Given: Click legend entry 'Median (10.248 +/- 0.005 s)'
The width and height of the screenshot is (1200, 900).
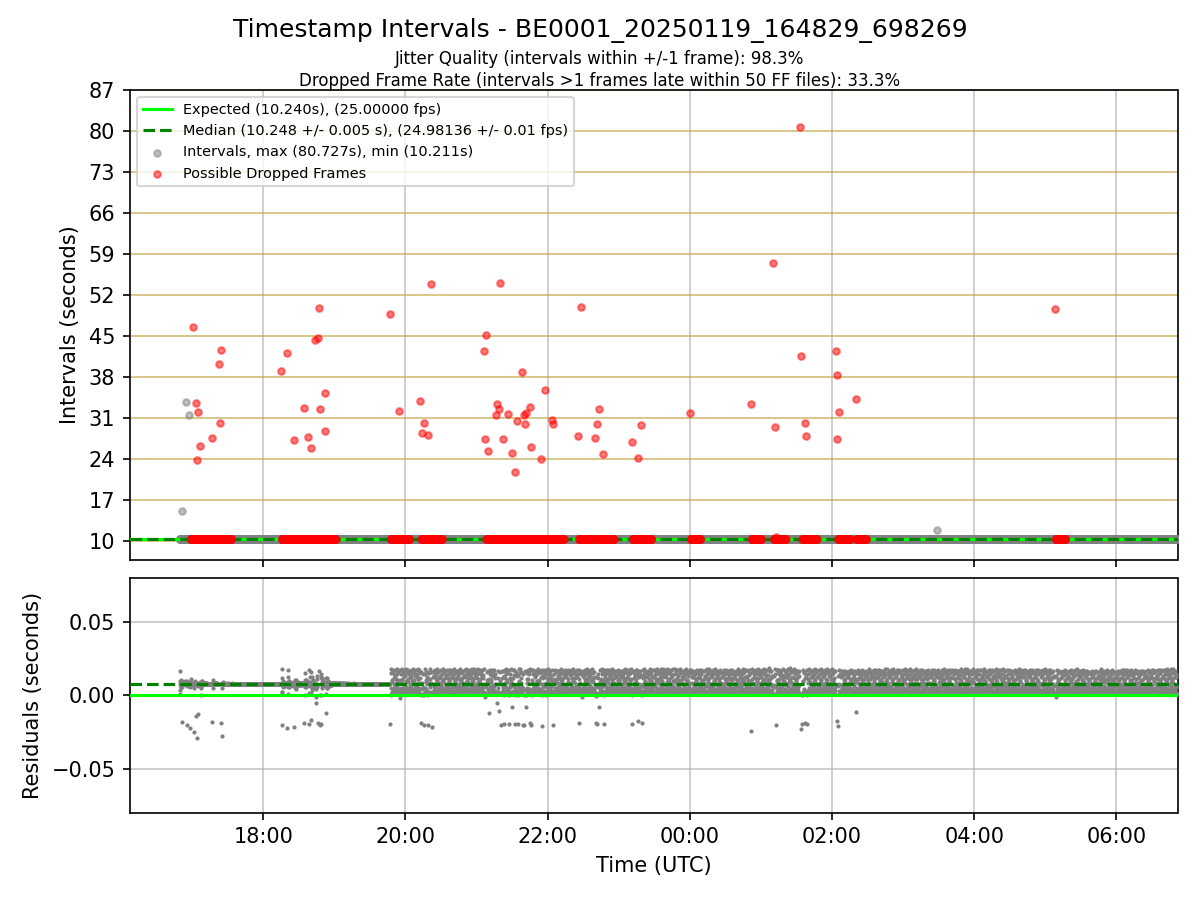Looking at the screenshot, I should [x=375, y=130].
